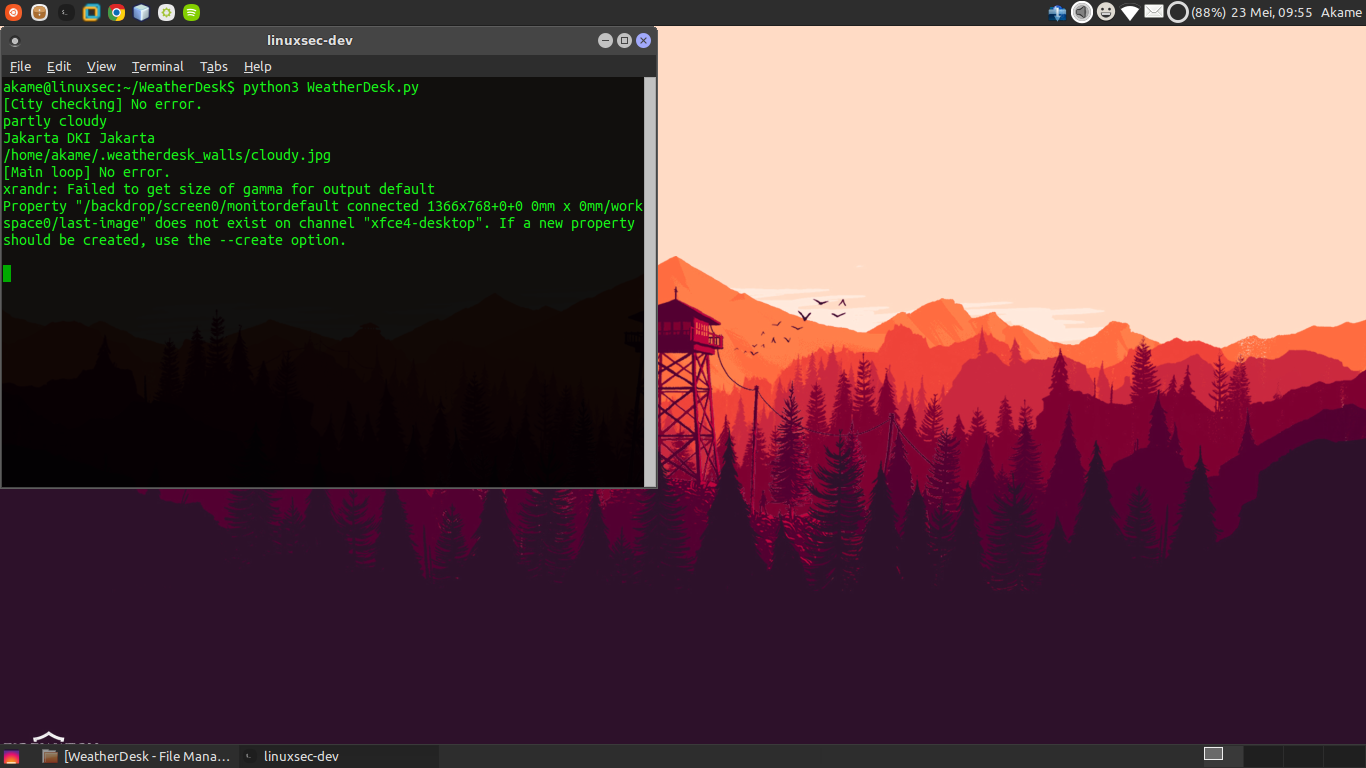1366x768 pixels.
Task: Click the 'Jakarta DKI Jakarta' output line
Action: [79, 138]
